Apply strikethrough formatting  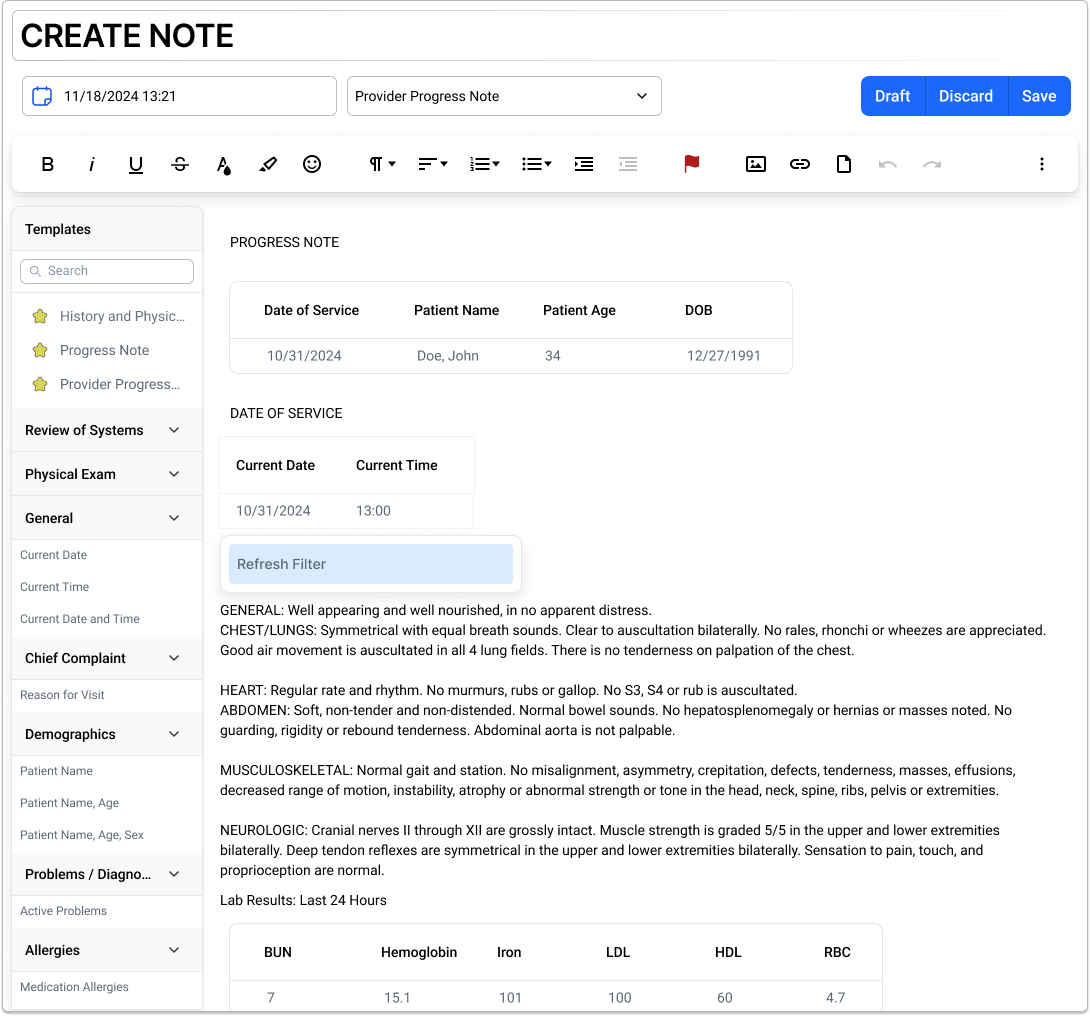point(180,164)
